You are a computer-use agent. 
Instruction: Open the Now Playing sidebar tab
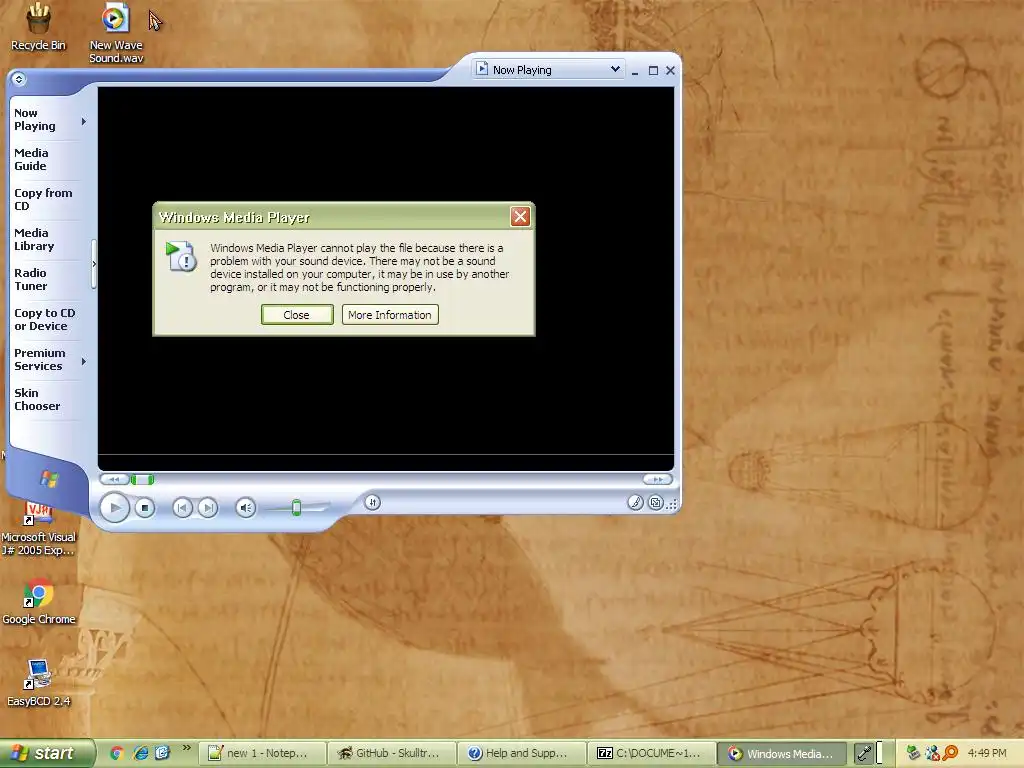35,120
